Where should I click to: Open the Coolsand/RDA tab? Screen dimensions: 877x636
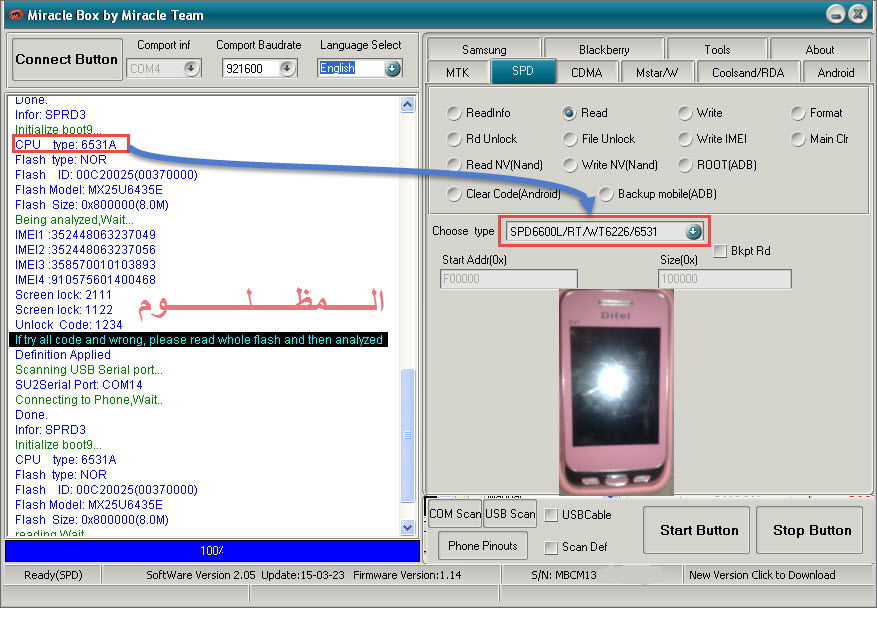click(748, 72)
